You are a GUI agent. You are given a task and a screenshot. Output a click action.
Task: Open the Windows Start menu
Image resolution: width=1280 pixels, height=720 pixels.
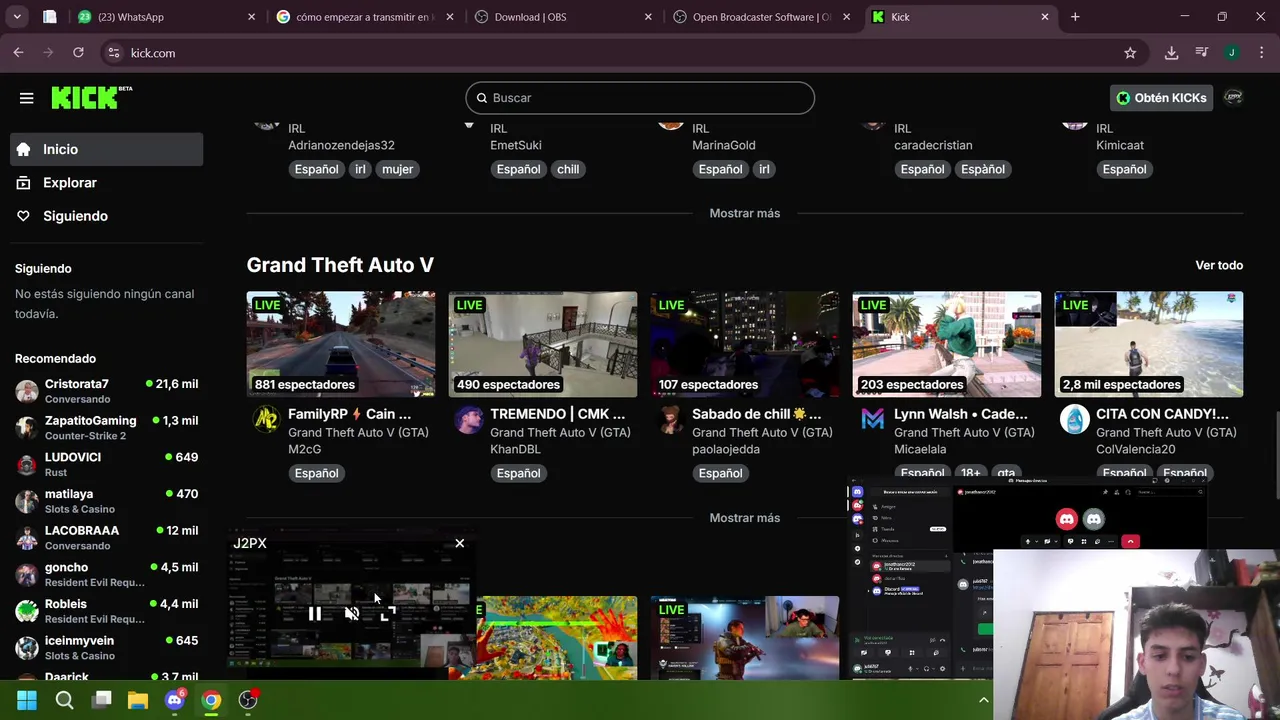coord(27,700)
